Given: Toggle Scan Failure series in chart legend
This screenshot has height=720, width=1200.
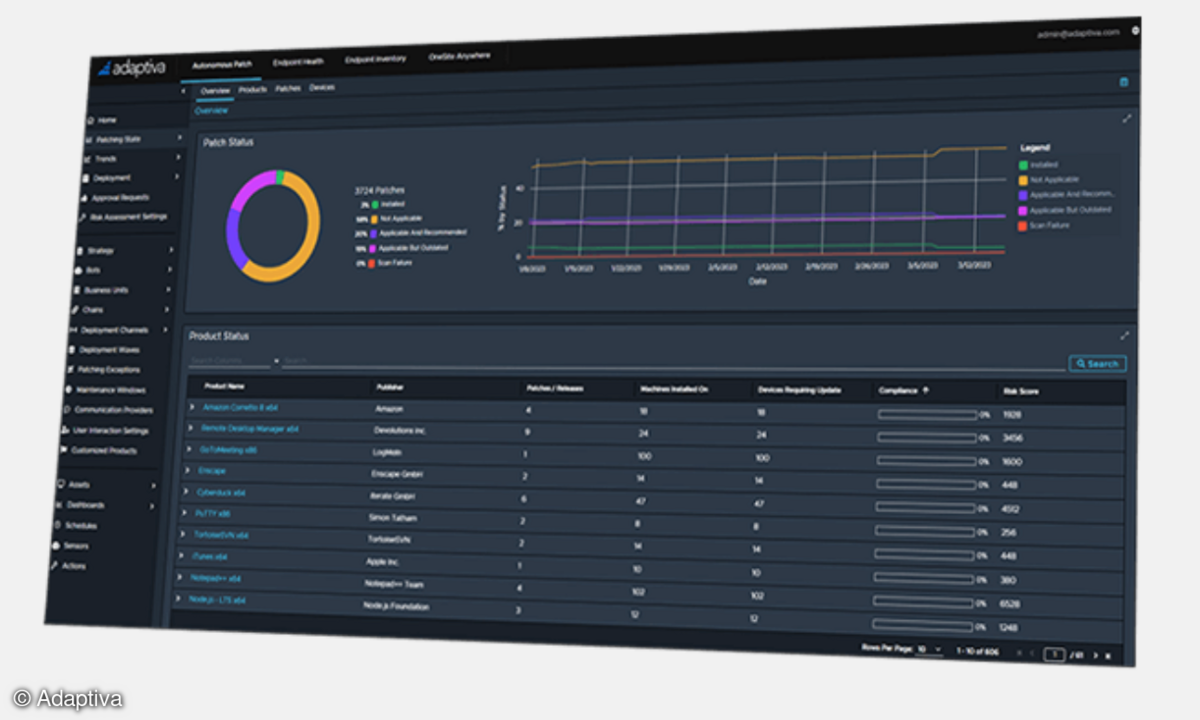Looking at the screenshot, I should pyautogui.click(x=1043, y=226).
